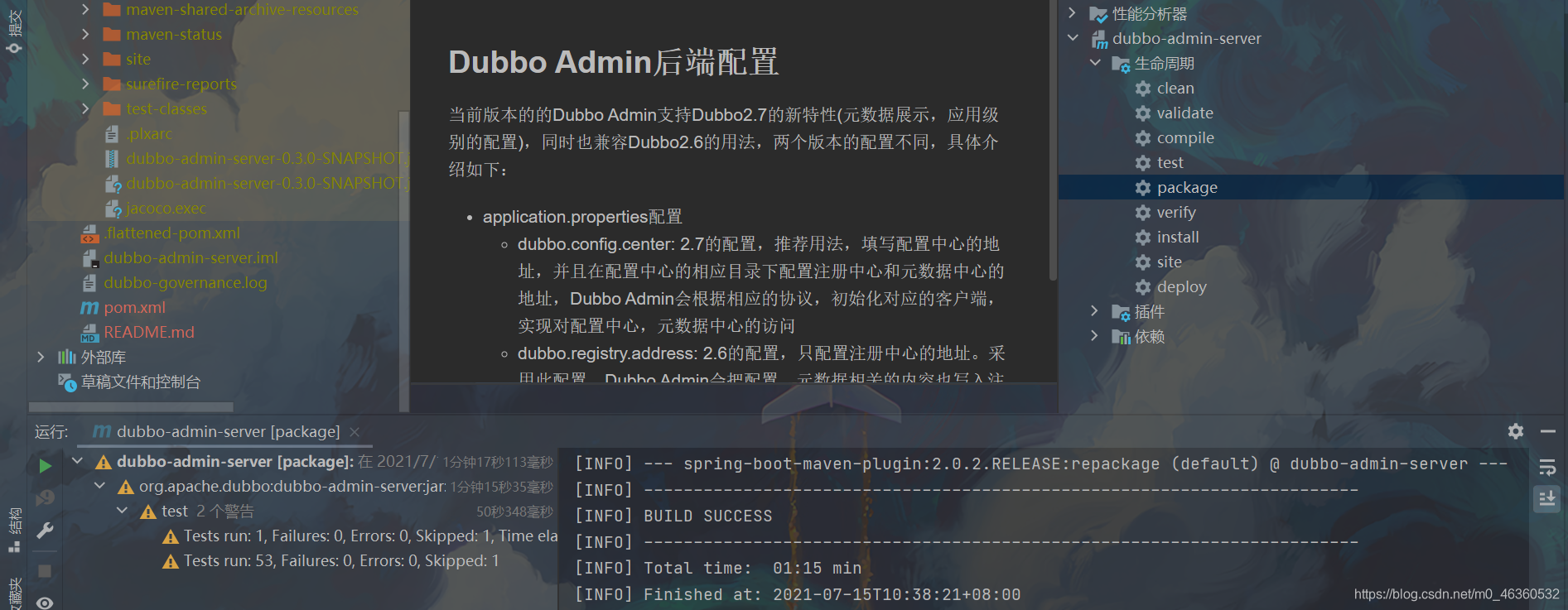Open README.md in project tree
This screenshot has width=1568, height=610.
149,332
